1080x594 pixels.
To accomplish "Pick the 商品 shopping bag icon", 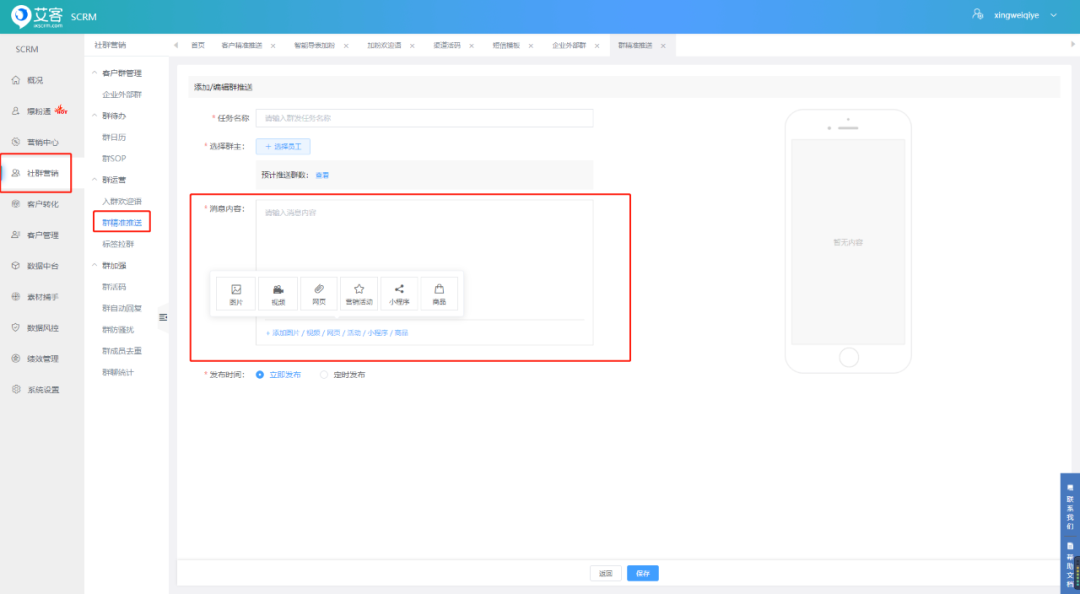I will tap(439, 294).
